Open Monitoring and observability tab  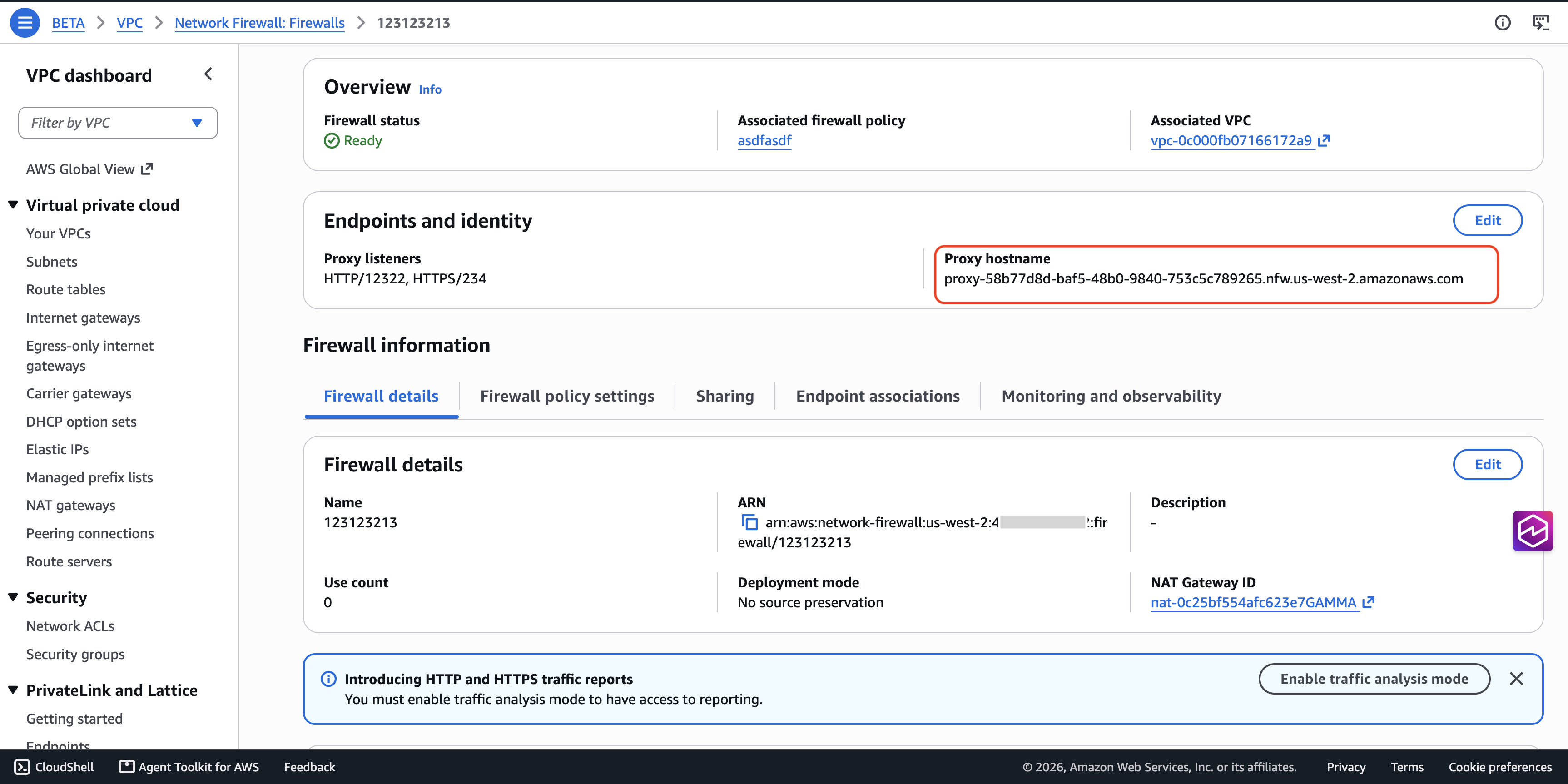1111,396
